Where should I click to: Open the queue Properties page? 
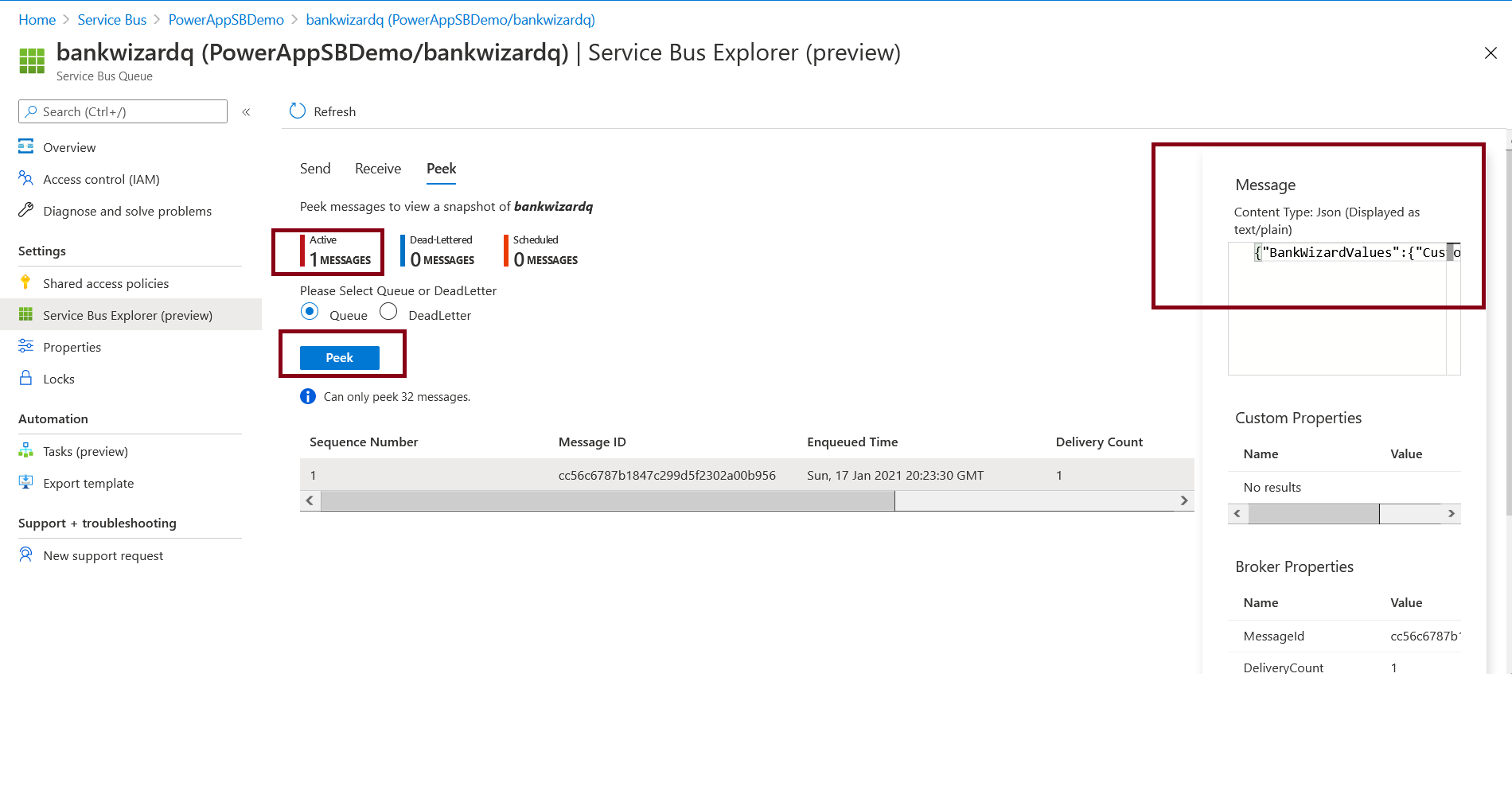pos(71,347)
